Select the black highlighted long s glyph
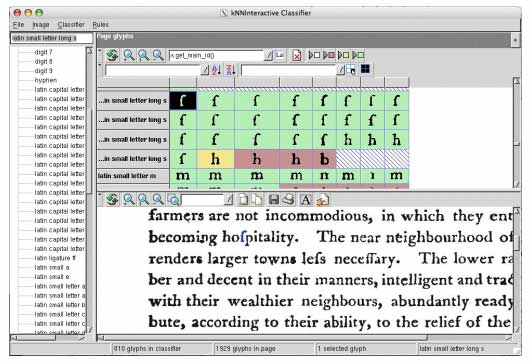530x364 pixels. click(x=183, y=101)
